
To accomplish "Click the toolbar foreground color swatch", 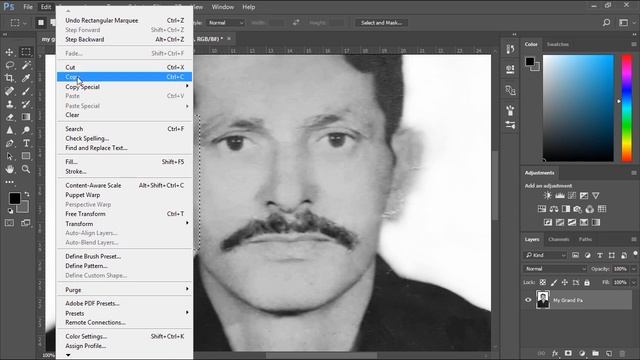I will click(x=15, y=198).
